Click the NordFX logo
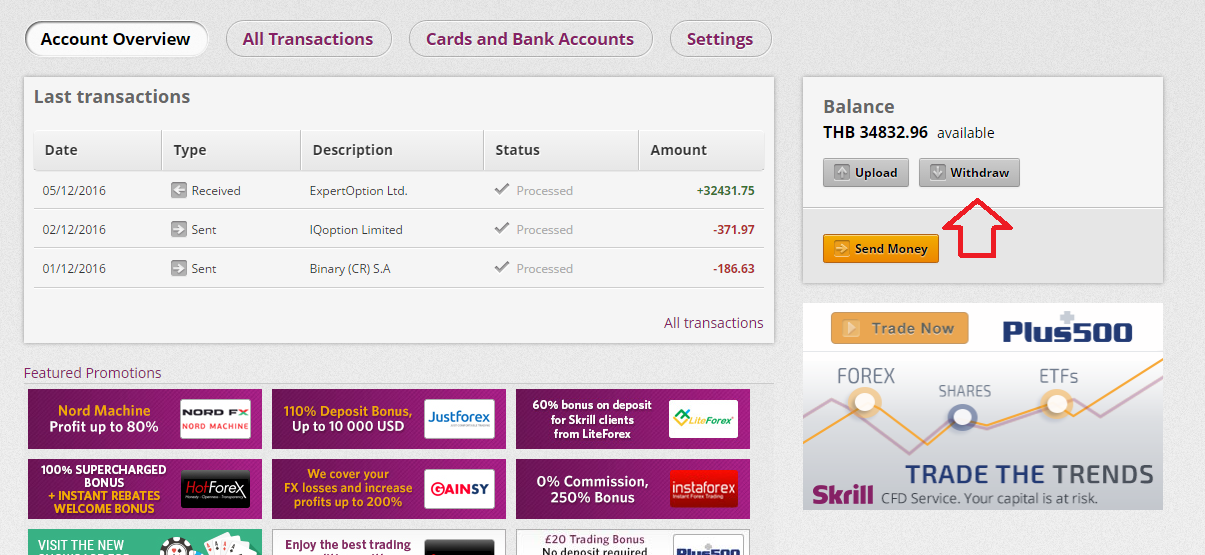The width and height of the screenshot is (1205, 555). click(x=214, y=419)
